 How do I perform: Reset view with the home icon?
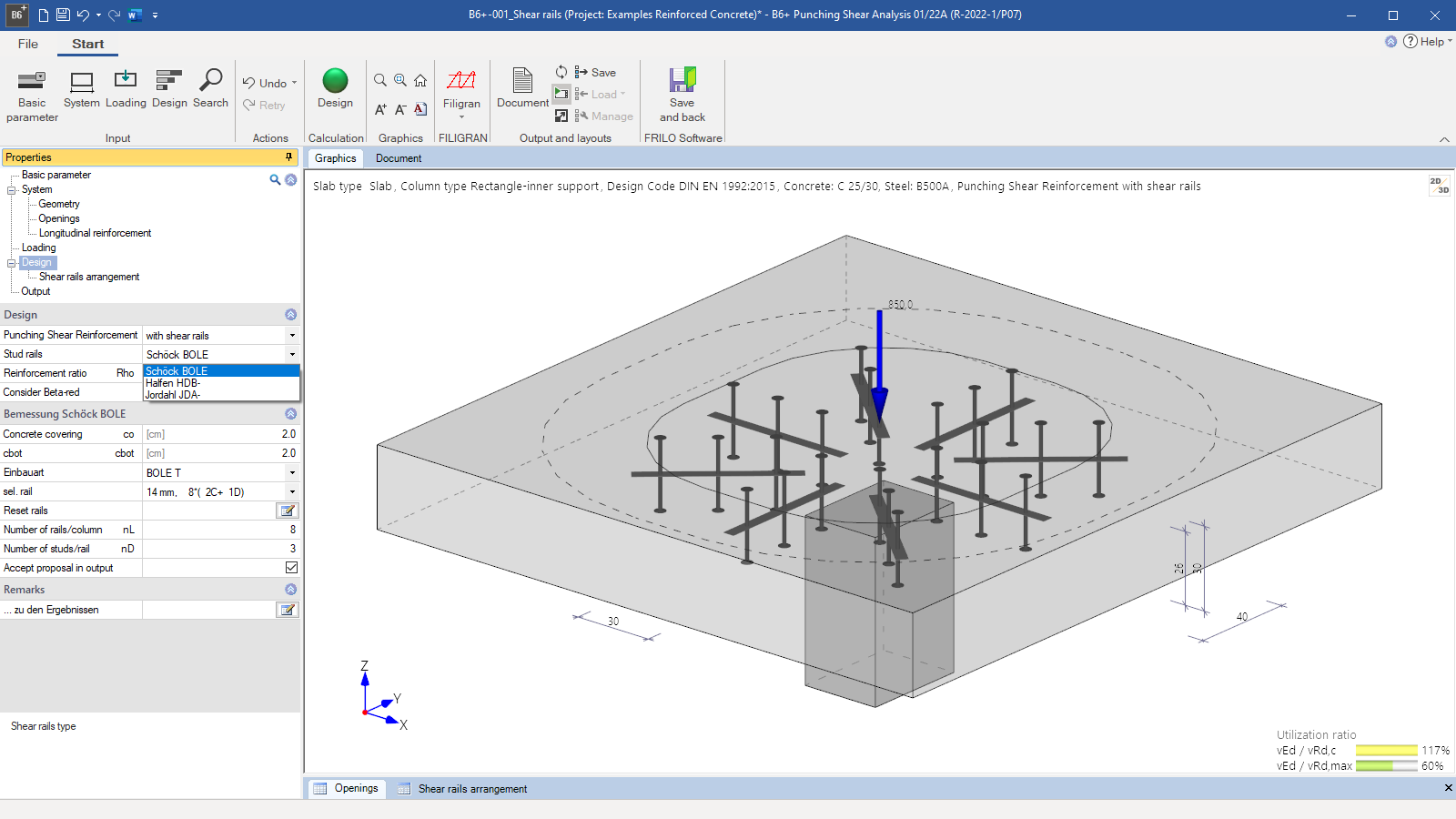point(420,80)
